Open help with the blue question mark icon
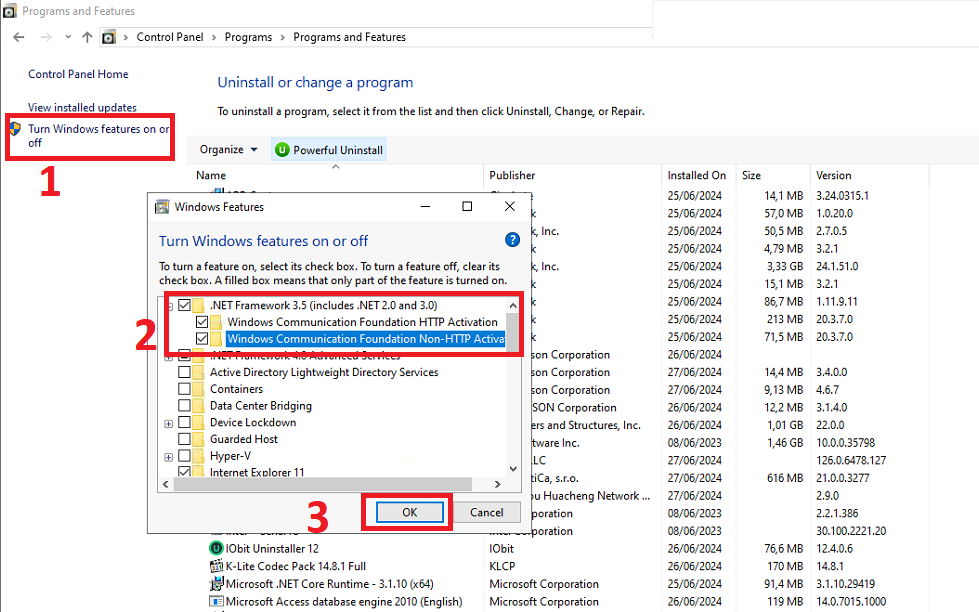Screen dimensions: 979x612 [512, 240]
